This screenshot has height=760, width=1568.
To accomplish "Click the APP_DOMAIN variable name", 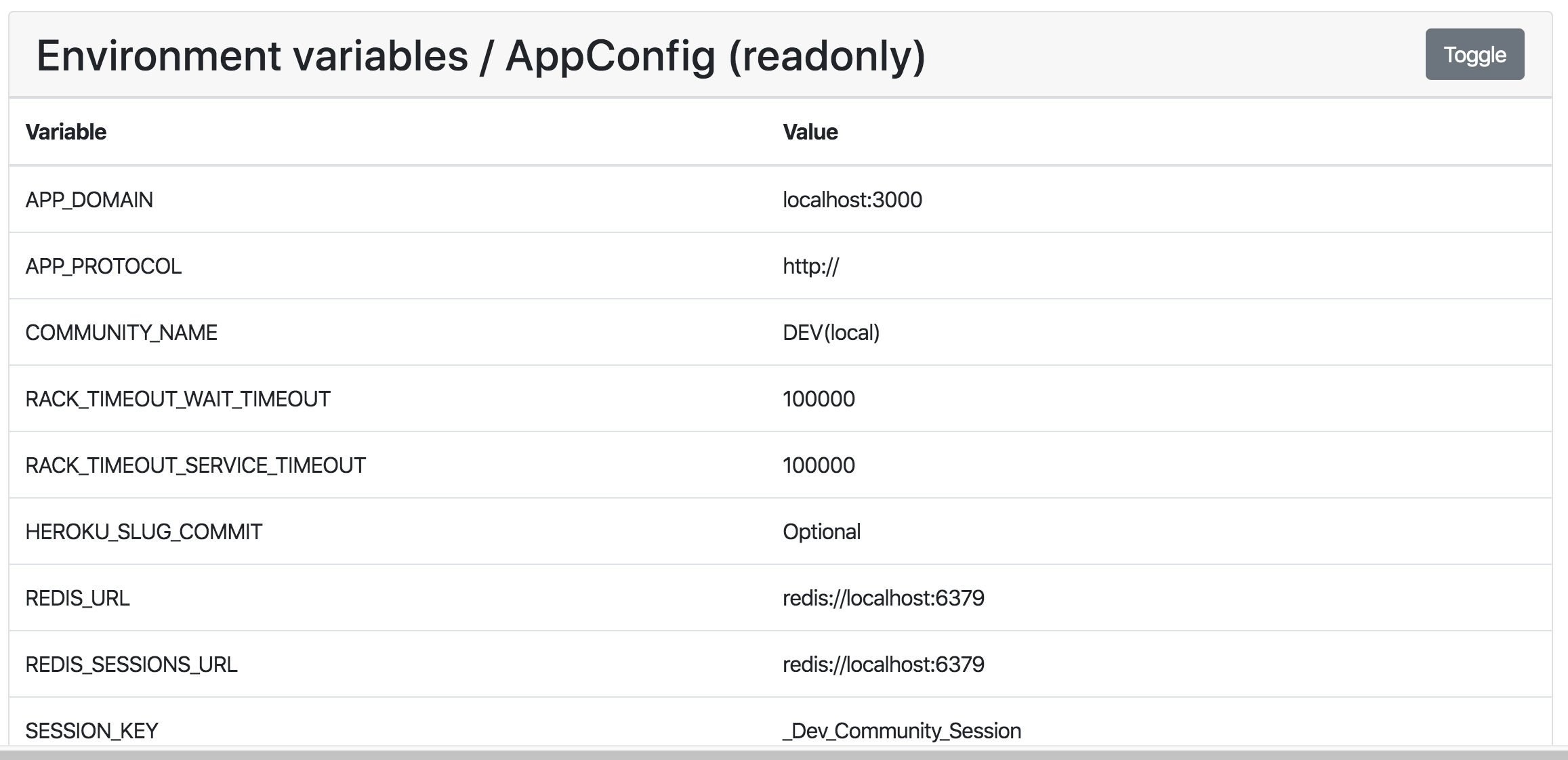I will (x=89, y=200).
